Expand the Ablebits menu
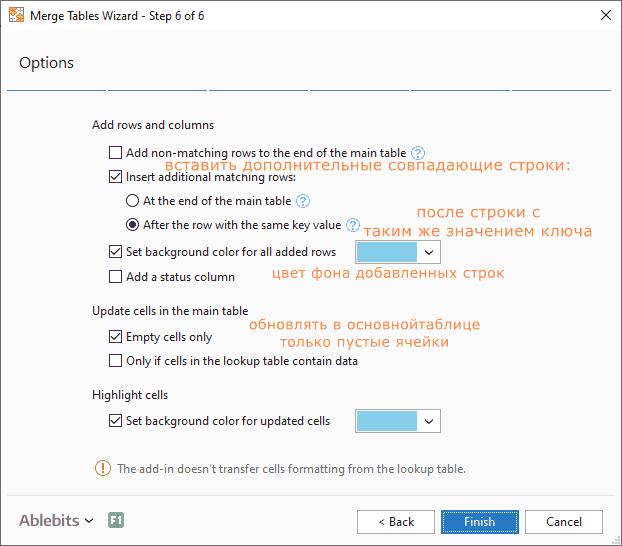622x546 pixels. [x=57, y=521]
